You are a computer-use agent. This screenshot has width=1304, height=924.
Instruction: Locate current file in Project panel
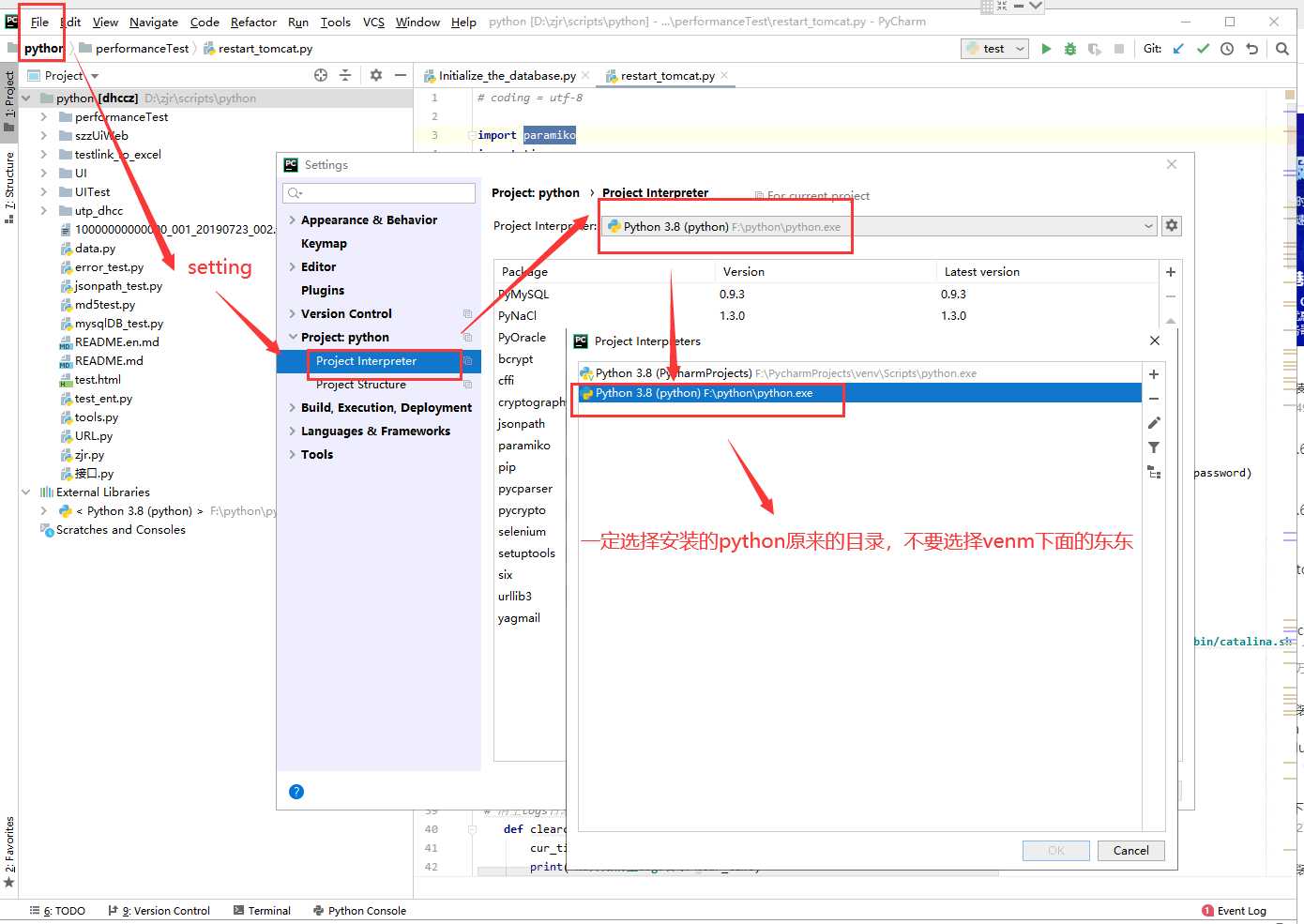click(x=321, y=75)
